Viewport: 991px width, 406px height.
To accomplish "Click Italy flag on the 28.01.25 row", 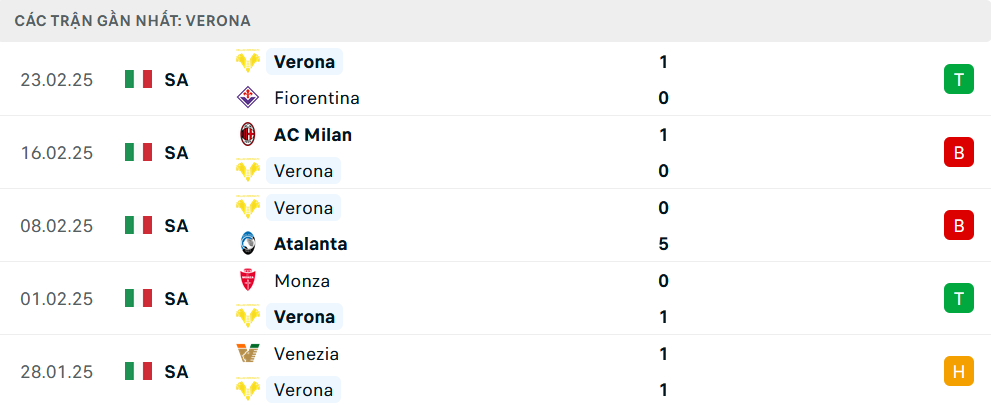I will [138, 372].
